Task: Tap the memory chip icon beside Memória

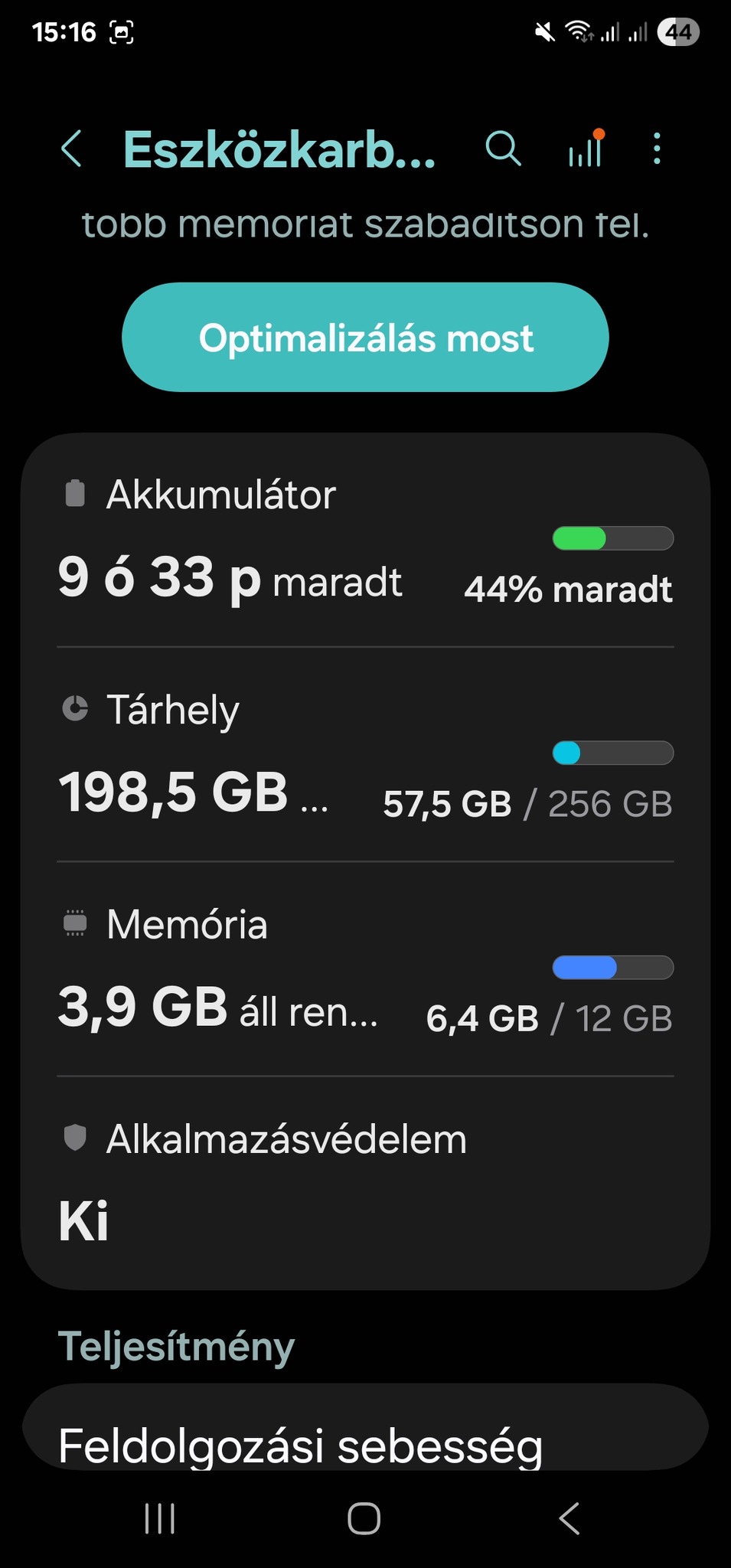Action: click(x=75, y=923)
